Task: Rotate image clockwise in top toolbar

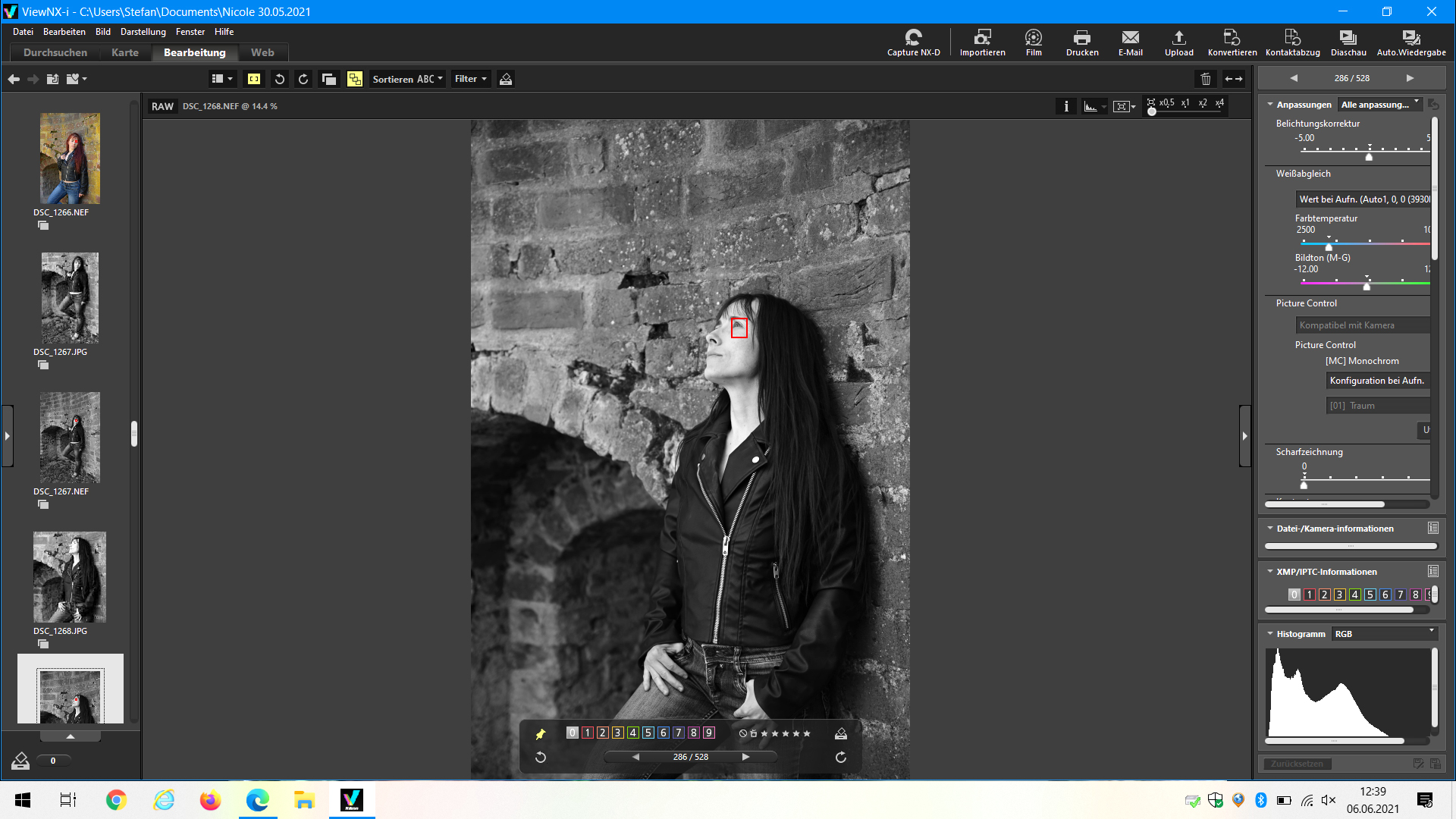Action: click(x=303, y=79)
